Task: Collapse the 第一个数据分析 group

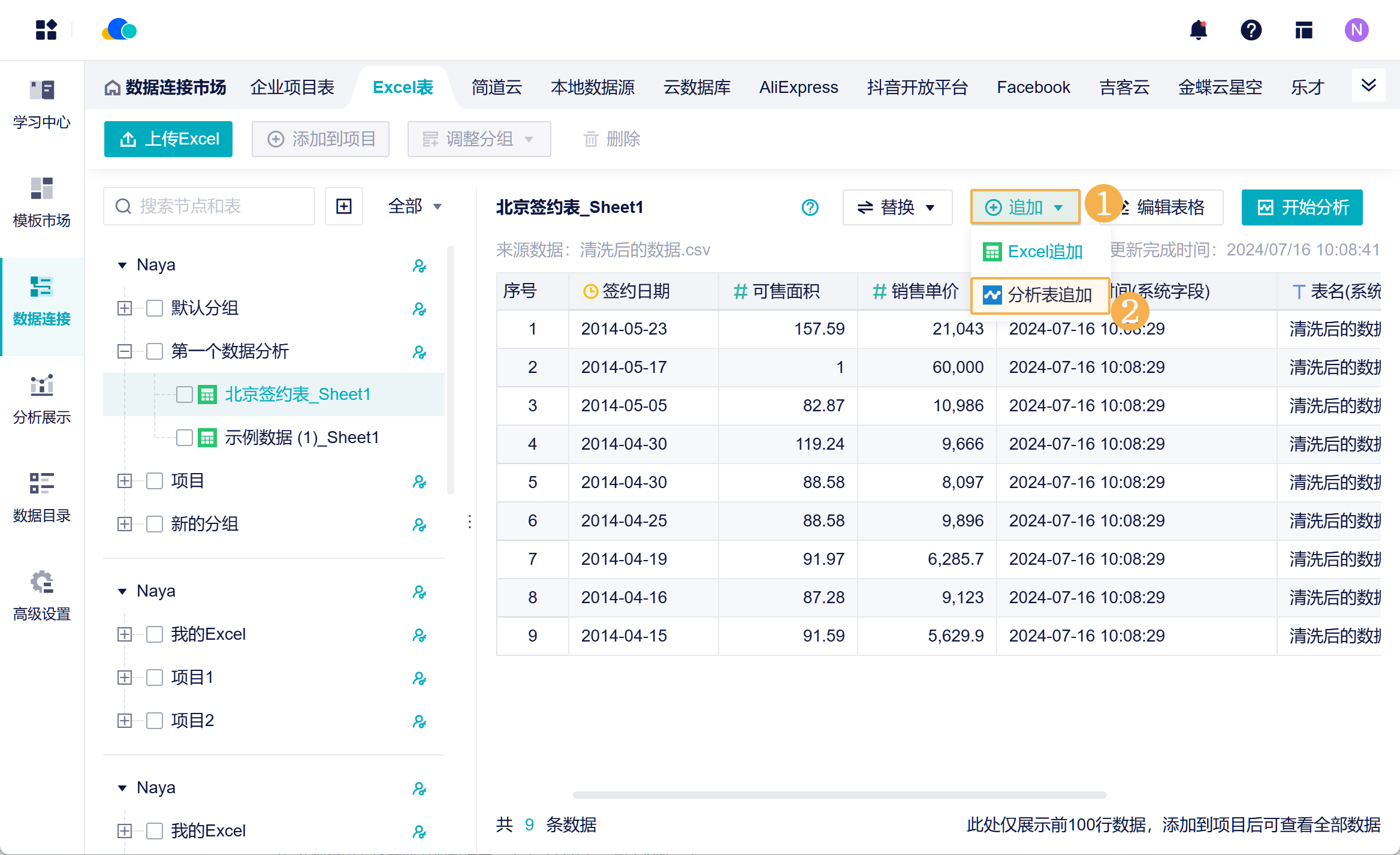Action: coord(124,351)
